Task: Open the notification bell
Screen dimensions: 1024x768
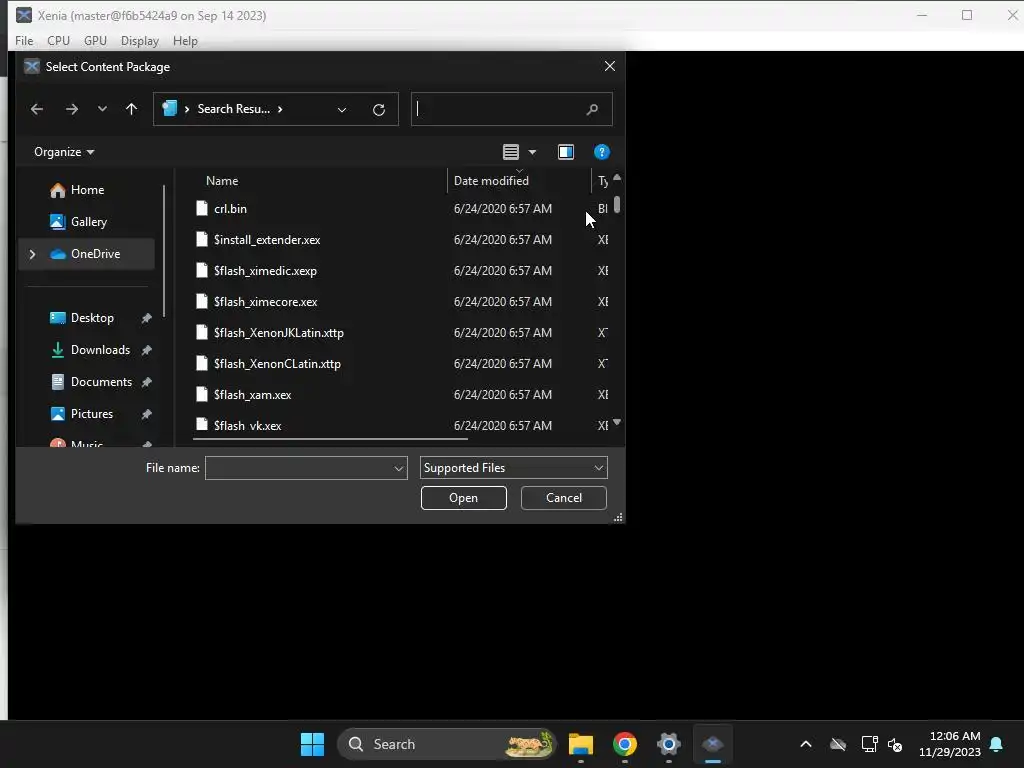Action: coord(997,744)
